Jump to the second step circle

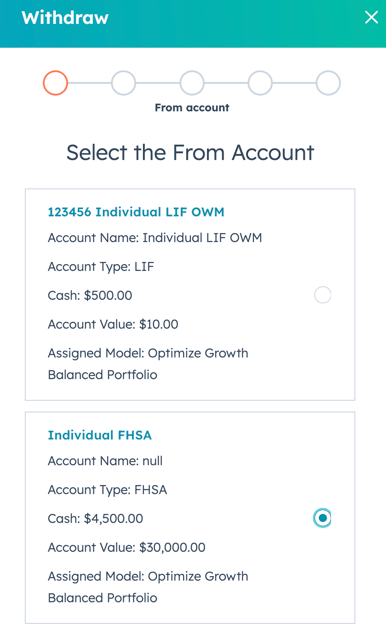click(x=123, y=83)
